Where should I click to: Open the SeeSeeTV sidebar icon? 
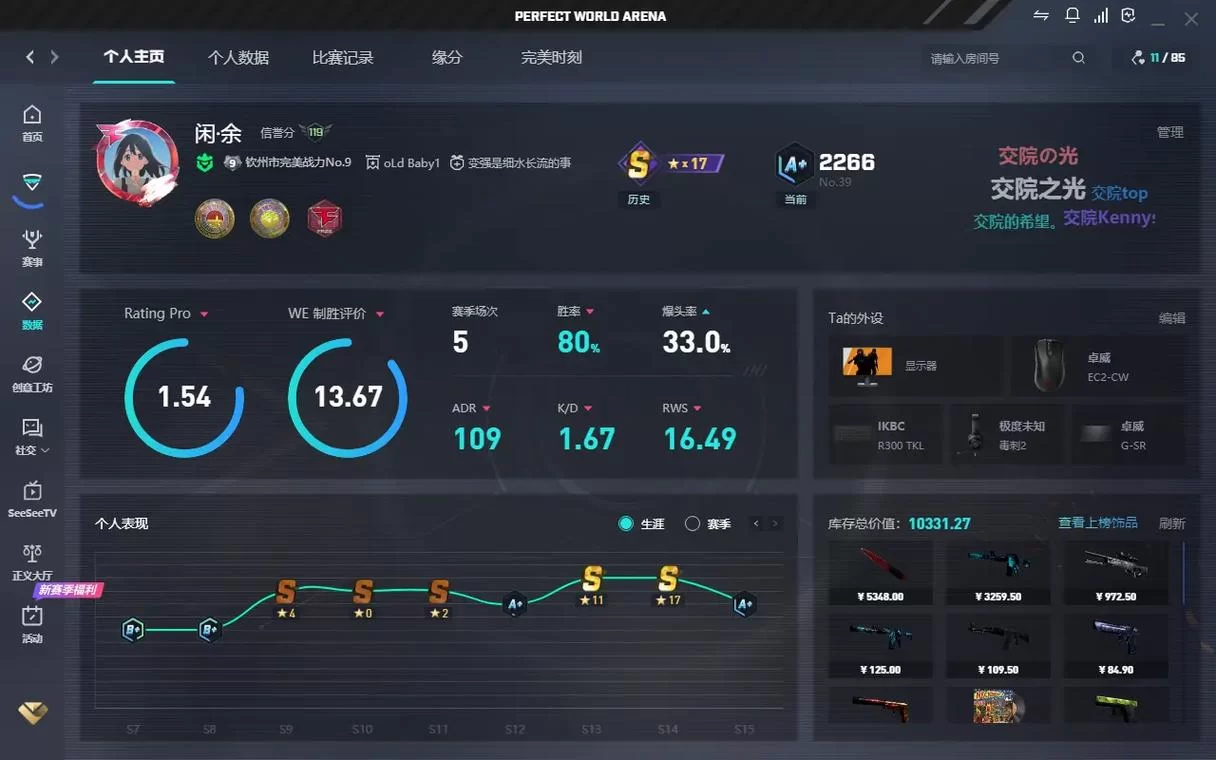tap(31, 499)
